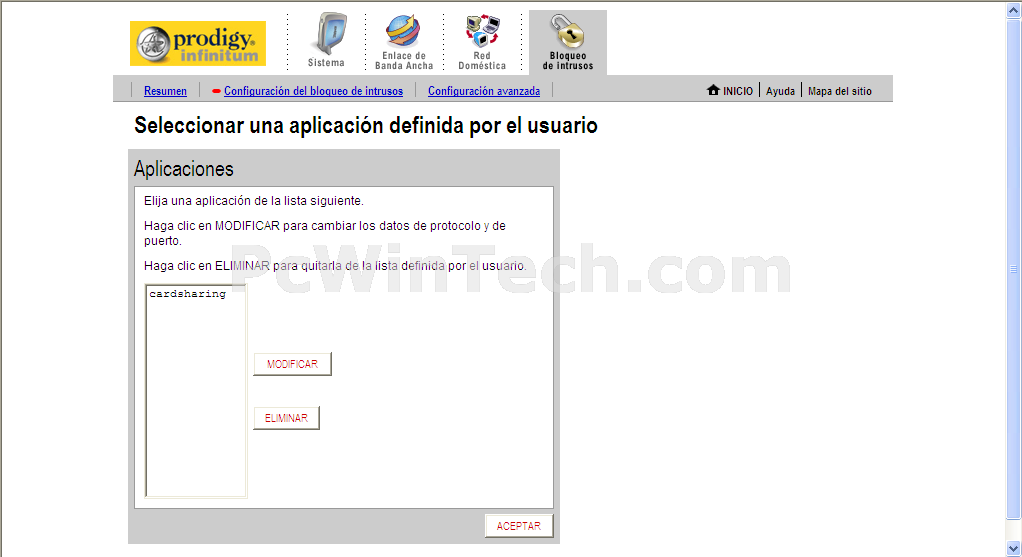Click the vertical scrollbar thumb
The width and height of the screenshot is (1022, 557).
pos(1014,269)
